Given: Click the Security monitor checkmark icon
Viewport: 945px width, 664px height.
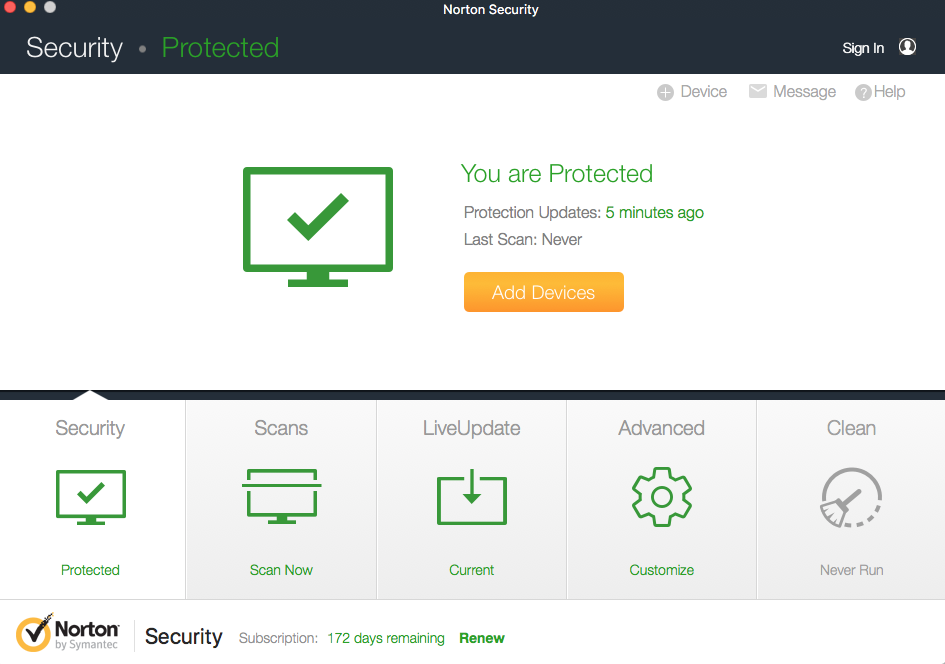Looking at the screenshot, I should point(90,496).
